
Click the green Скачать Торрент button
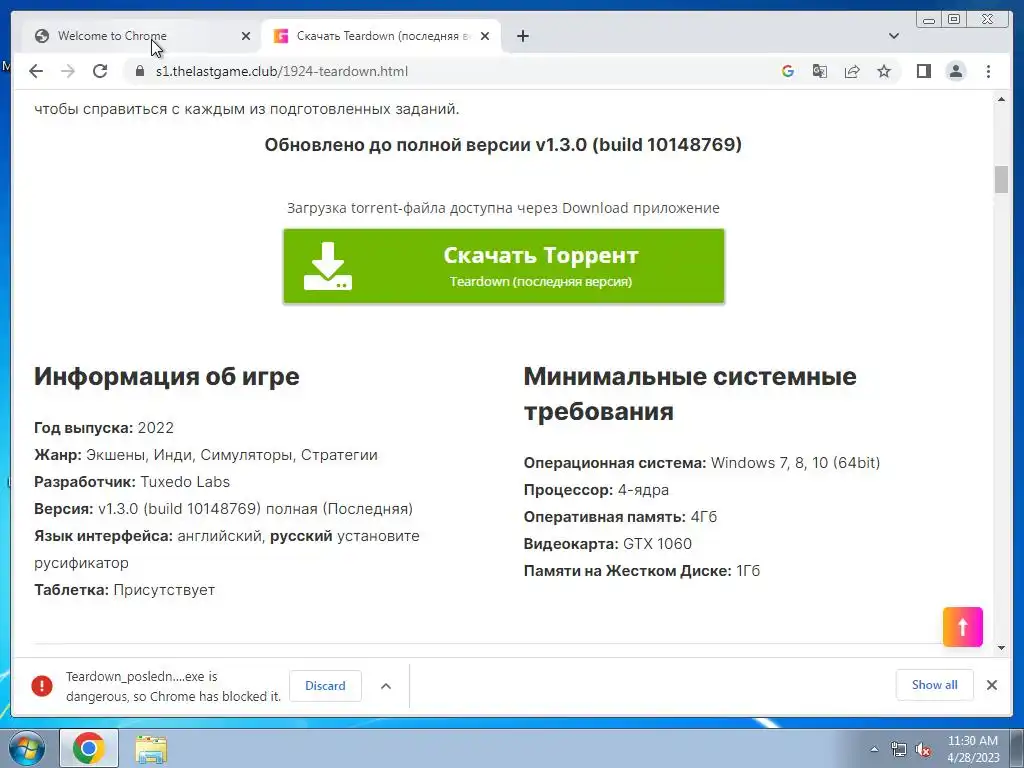click(x=504, y=266)
